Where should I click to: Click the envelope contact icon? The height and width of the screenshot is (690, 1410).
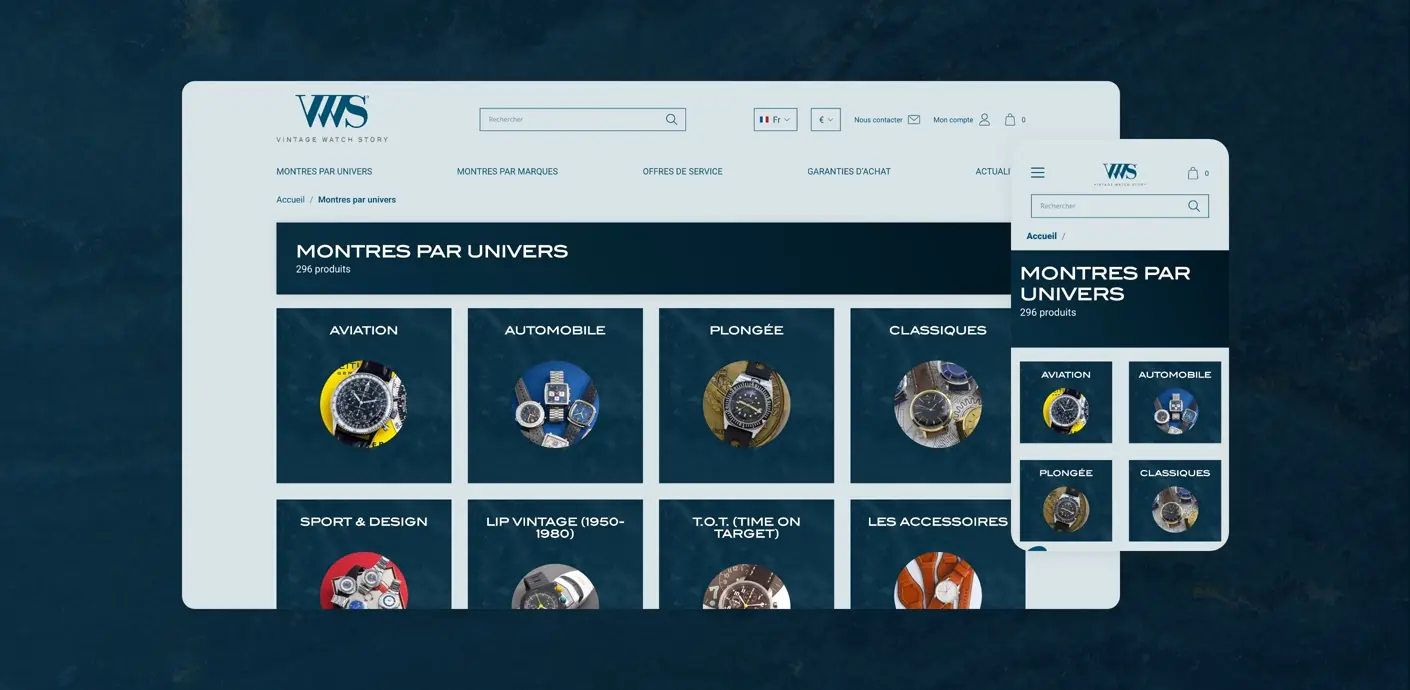point(913,120)
